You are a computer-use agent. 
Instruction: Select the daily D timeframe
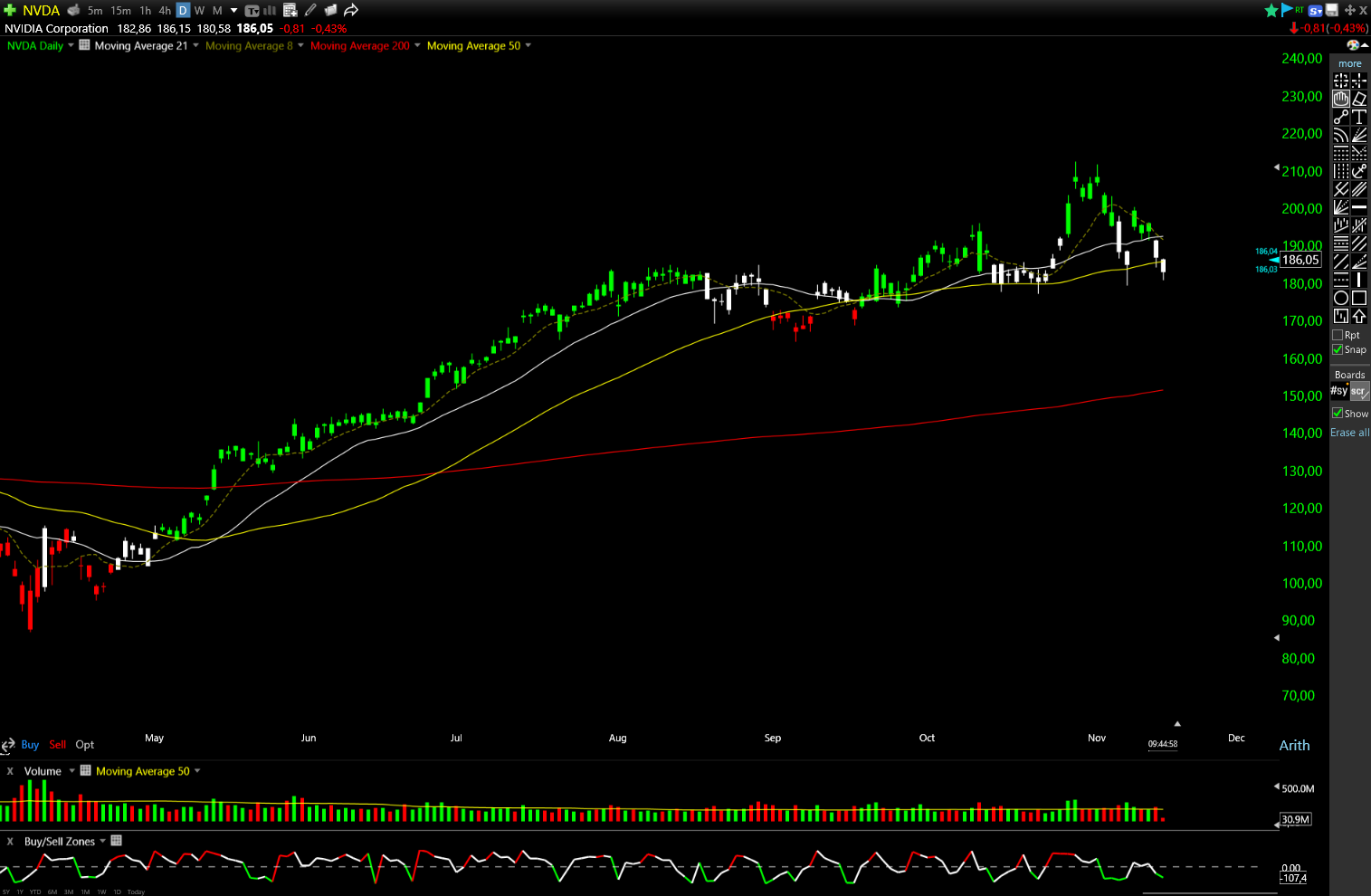[x=183, y=11]
